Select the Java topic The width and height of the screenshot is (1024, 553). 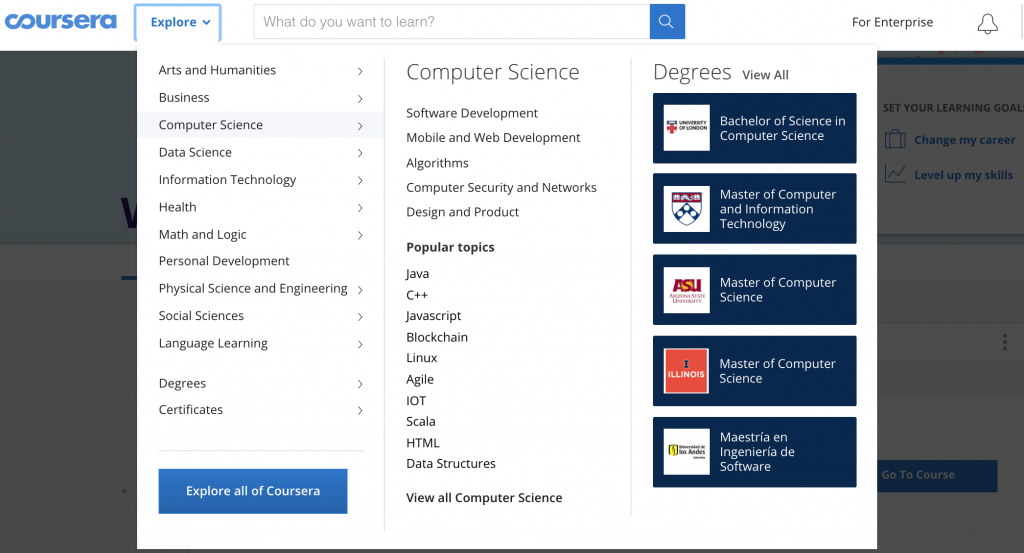click(x=417, y=274)
